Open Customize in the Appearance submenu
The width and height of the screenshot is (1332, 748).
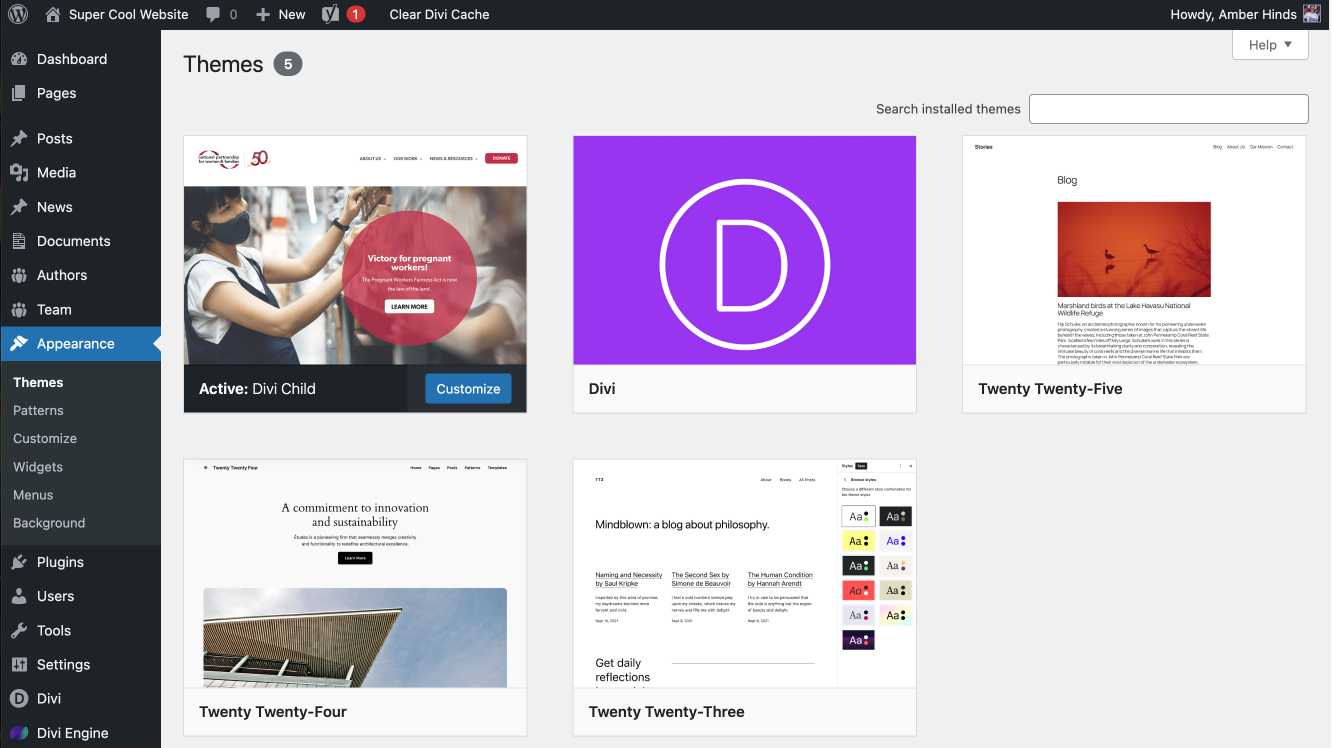click(x=45, y=438)
